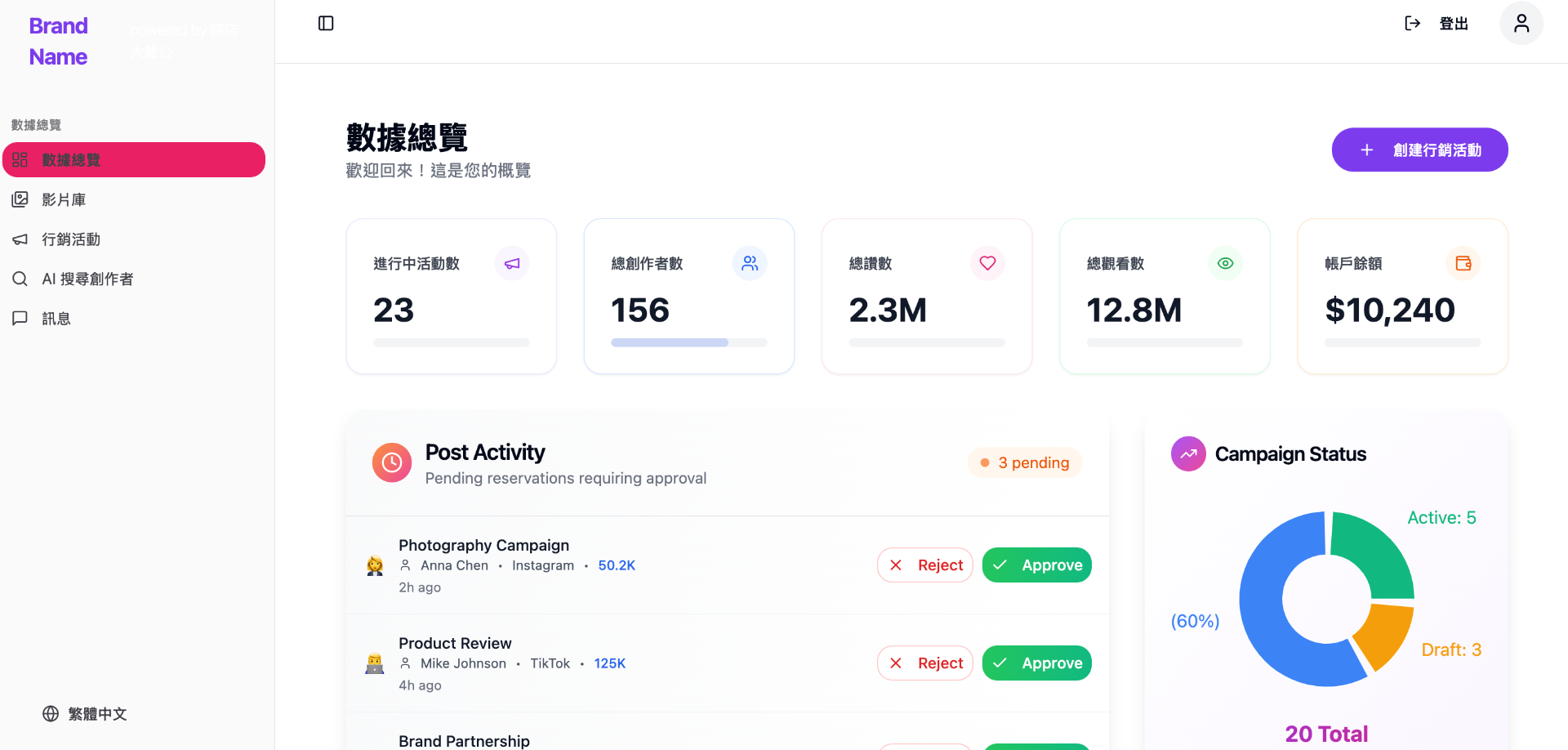The image size is (1568, 750).
Task: Click the globe language icon
Action: pyautogui.click(x=51, y=713)
